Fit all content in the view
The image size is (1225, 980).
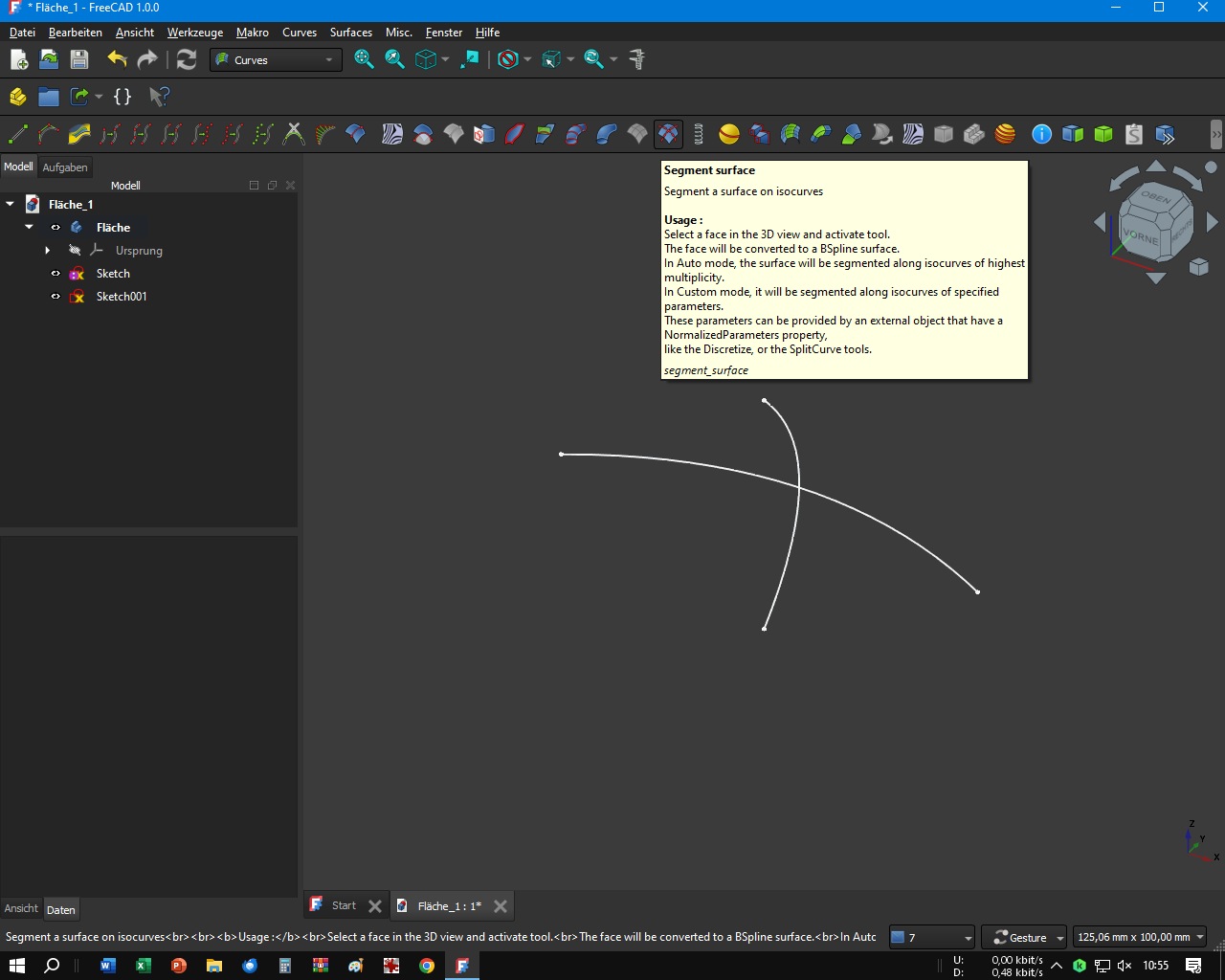coord(364,59)
